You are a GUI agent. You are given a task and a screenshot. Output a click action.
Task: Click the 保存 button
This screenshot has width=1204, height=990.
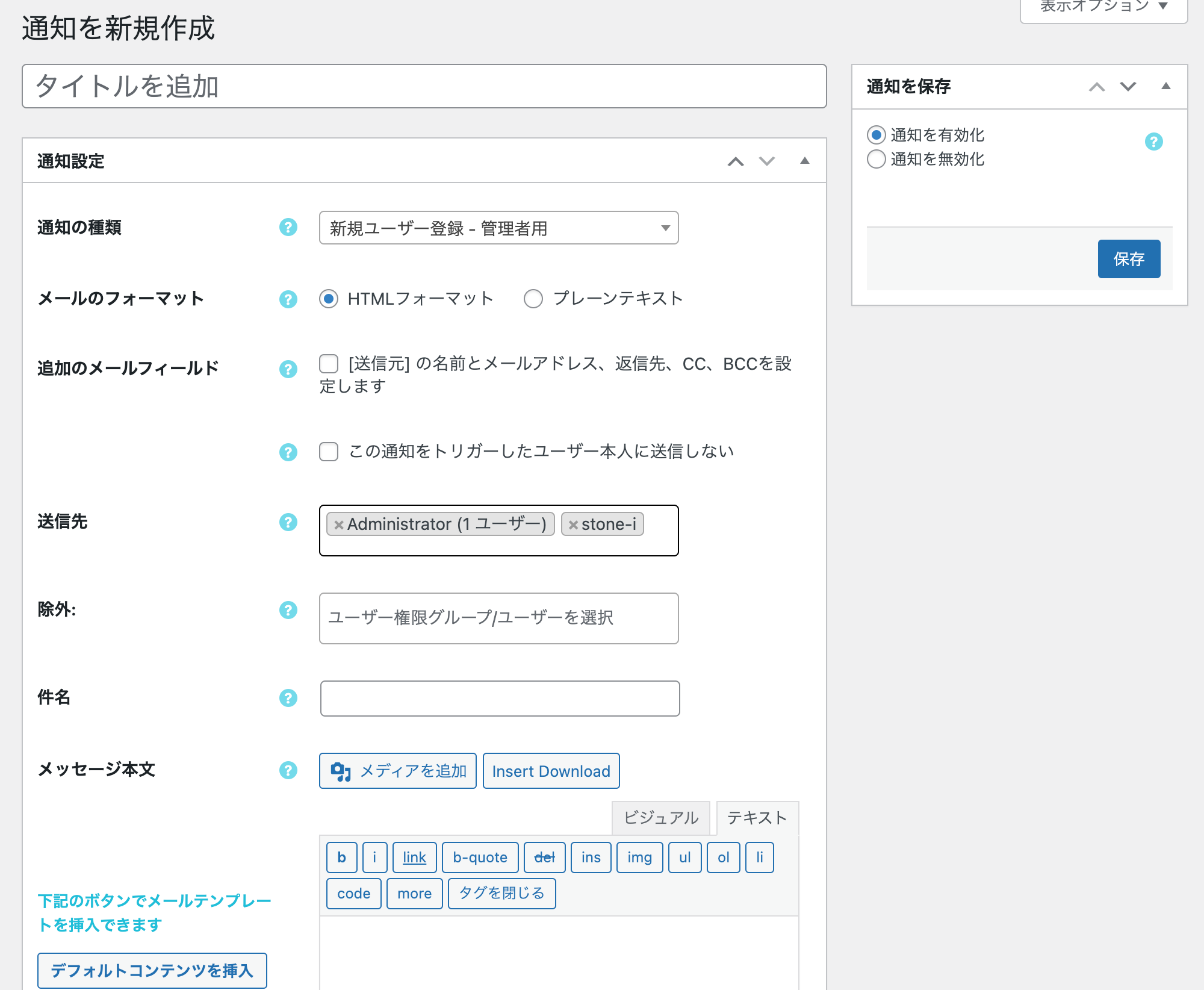[1129, 259]
